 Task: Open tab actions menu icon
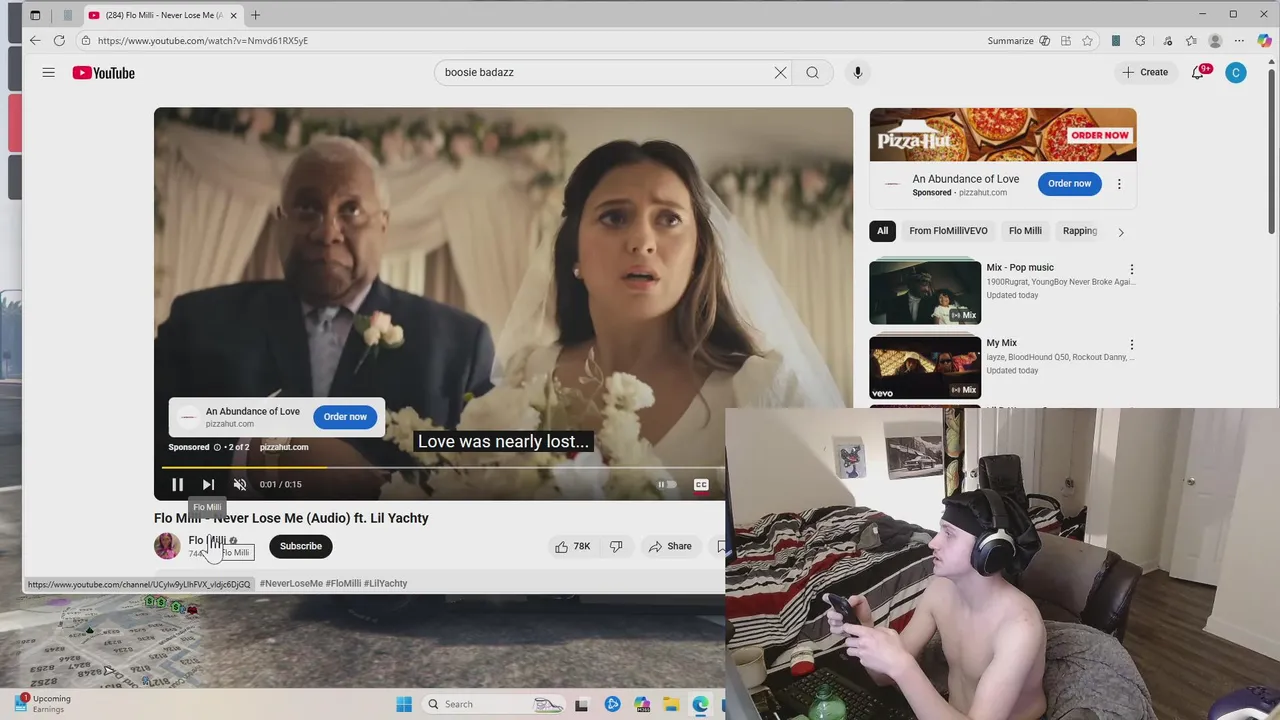point(36,15)
